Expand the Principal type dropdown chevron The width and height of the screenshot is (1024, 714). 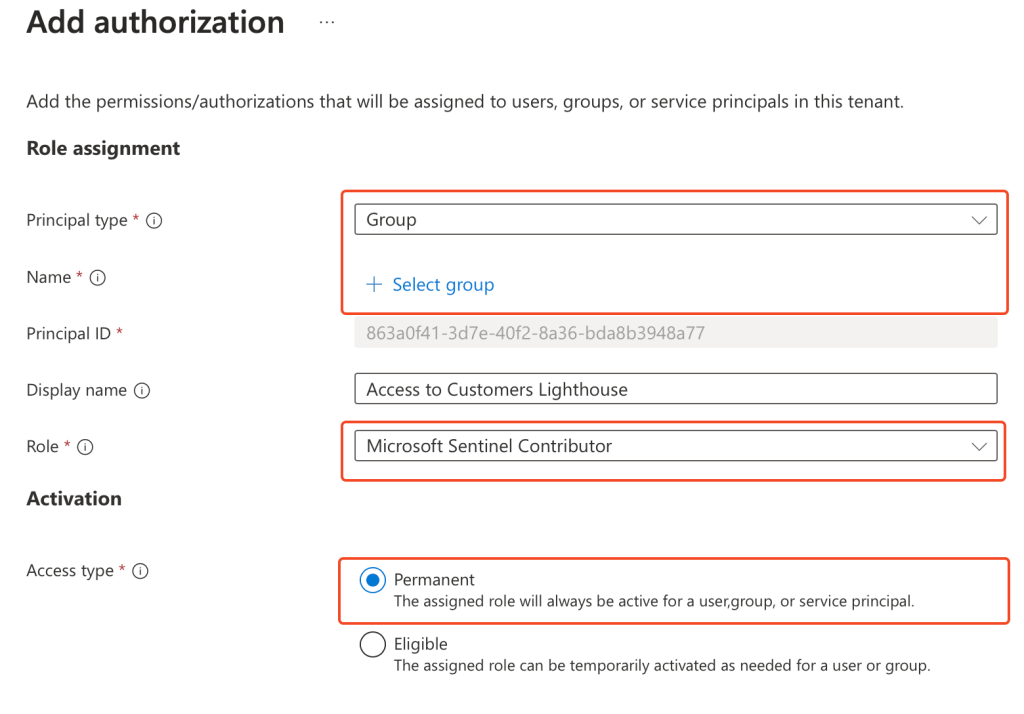point(979,221)
